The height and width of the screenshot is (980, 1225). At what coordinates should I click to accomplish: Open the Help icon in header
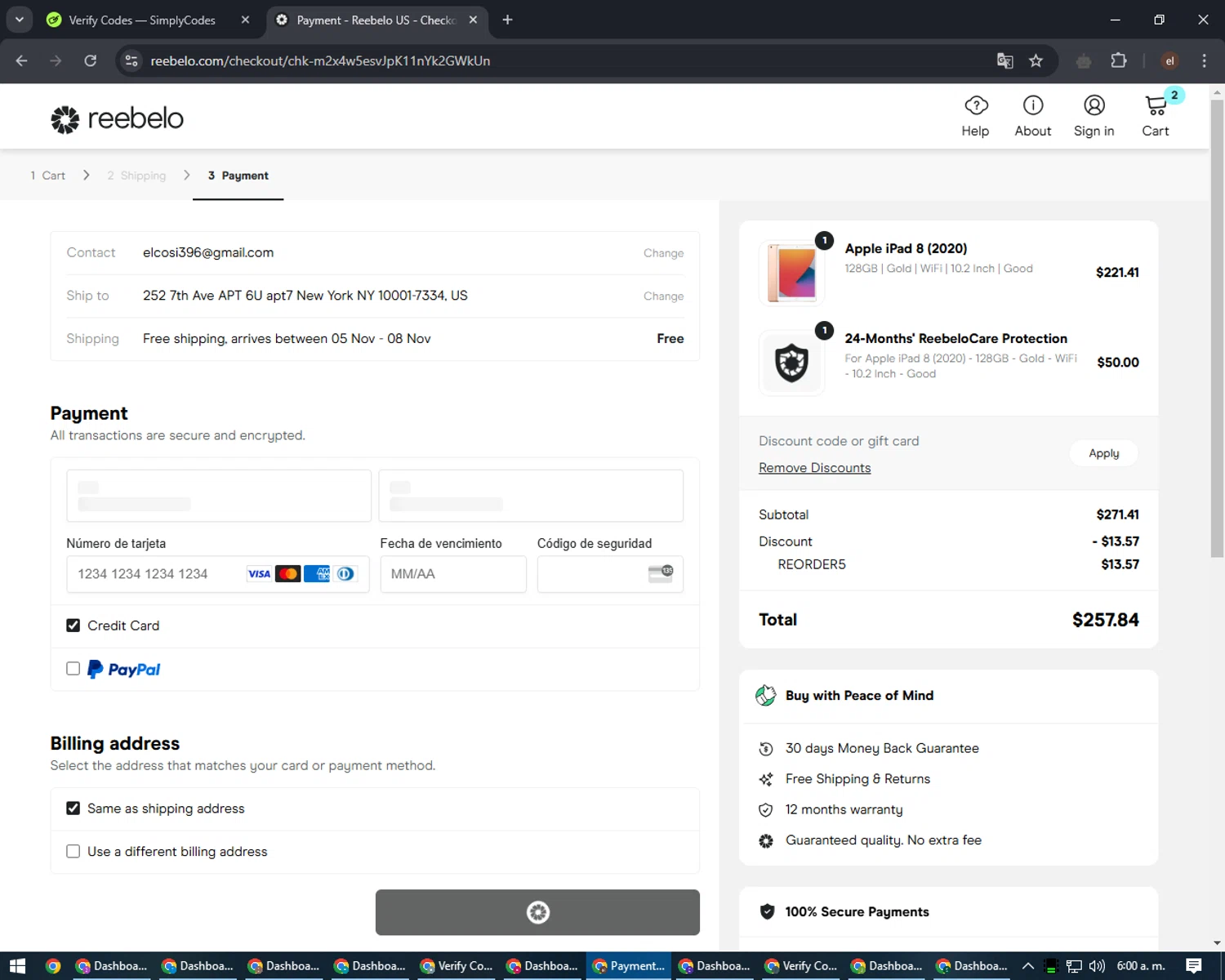pyautogui.click(x=975, y=106)
